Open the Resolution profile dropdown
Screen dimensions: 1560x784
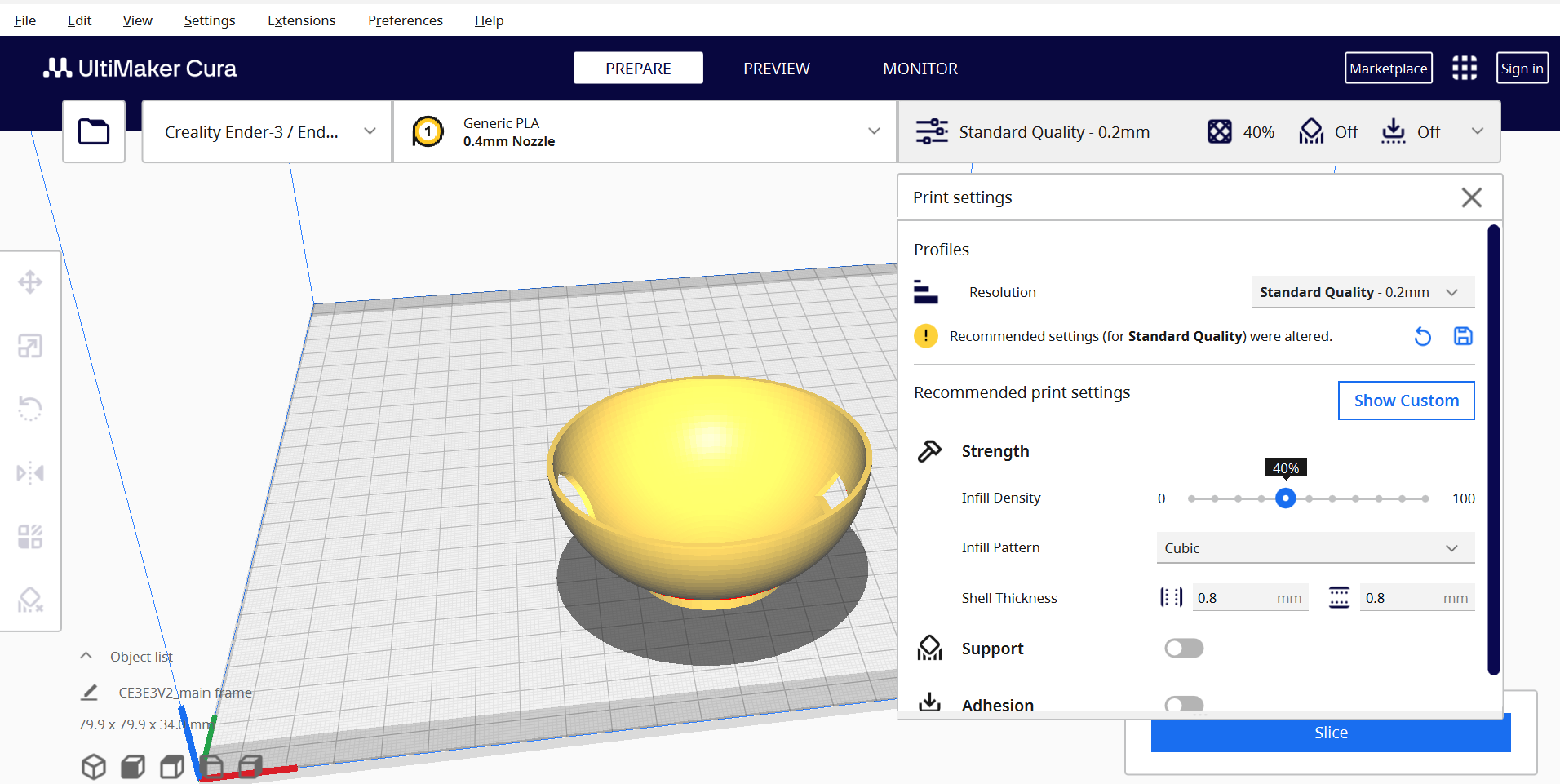point(1363,292)
